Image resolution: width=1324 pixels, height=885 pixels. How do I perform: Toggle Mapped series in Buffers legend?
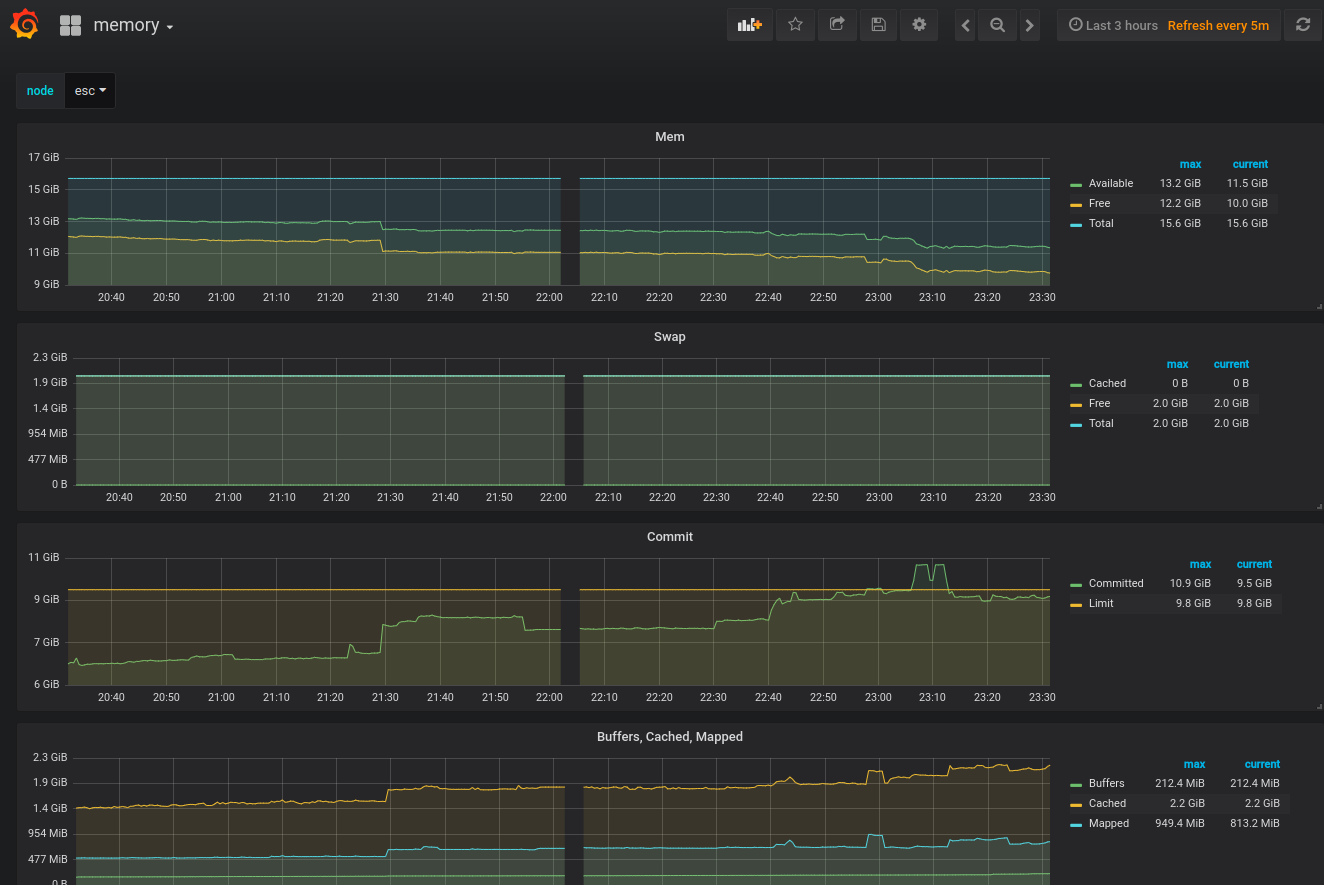[1108, 824]
